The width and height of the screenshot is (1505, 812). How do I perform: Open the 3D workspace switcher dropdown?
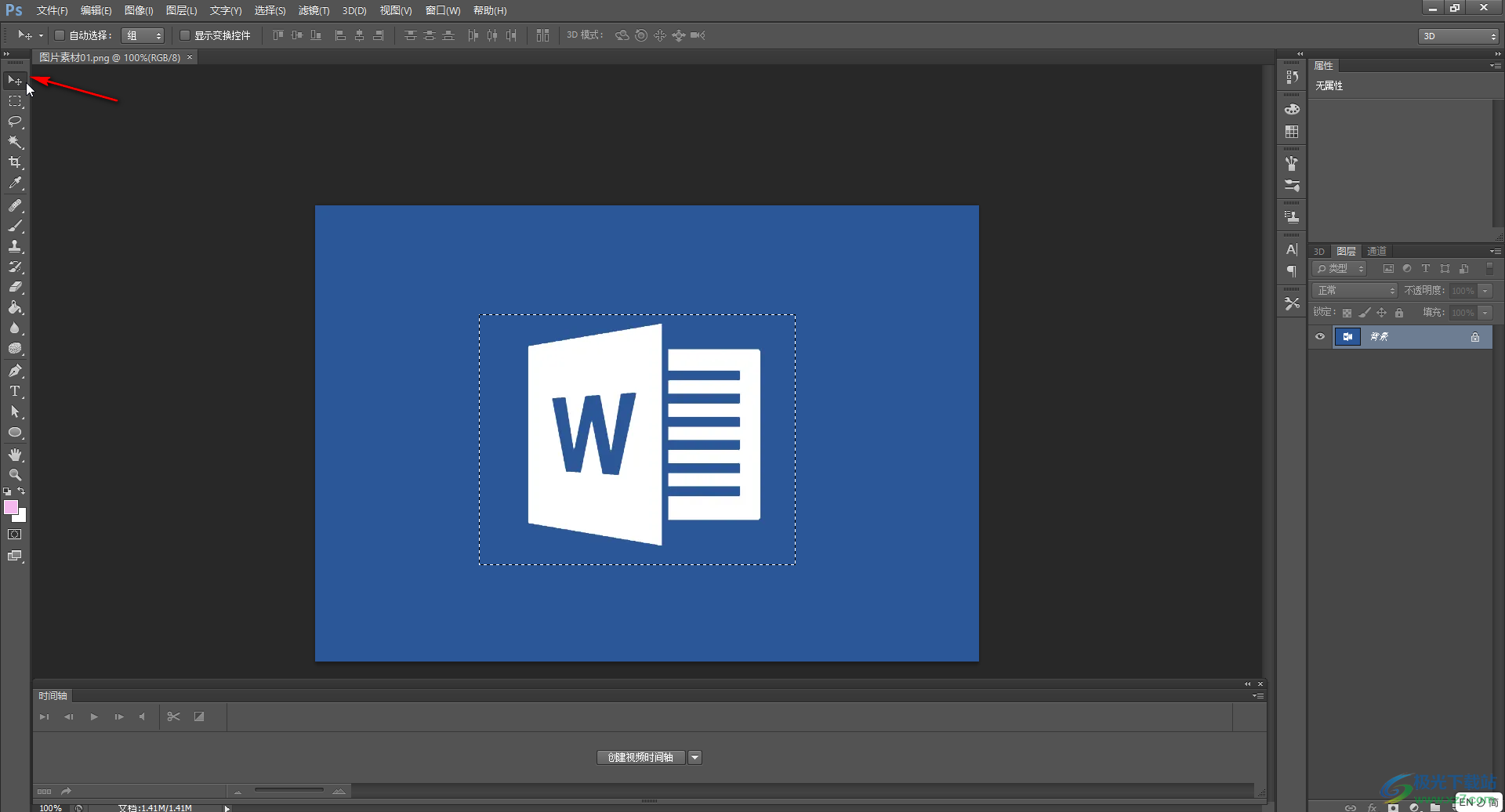point(1459,36)
